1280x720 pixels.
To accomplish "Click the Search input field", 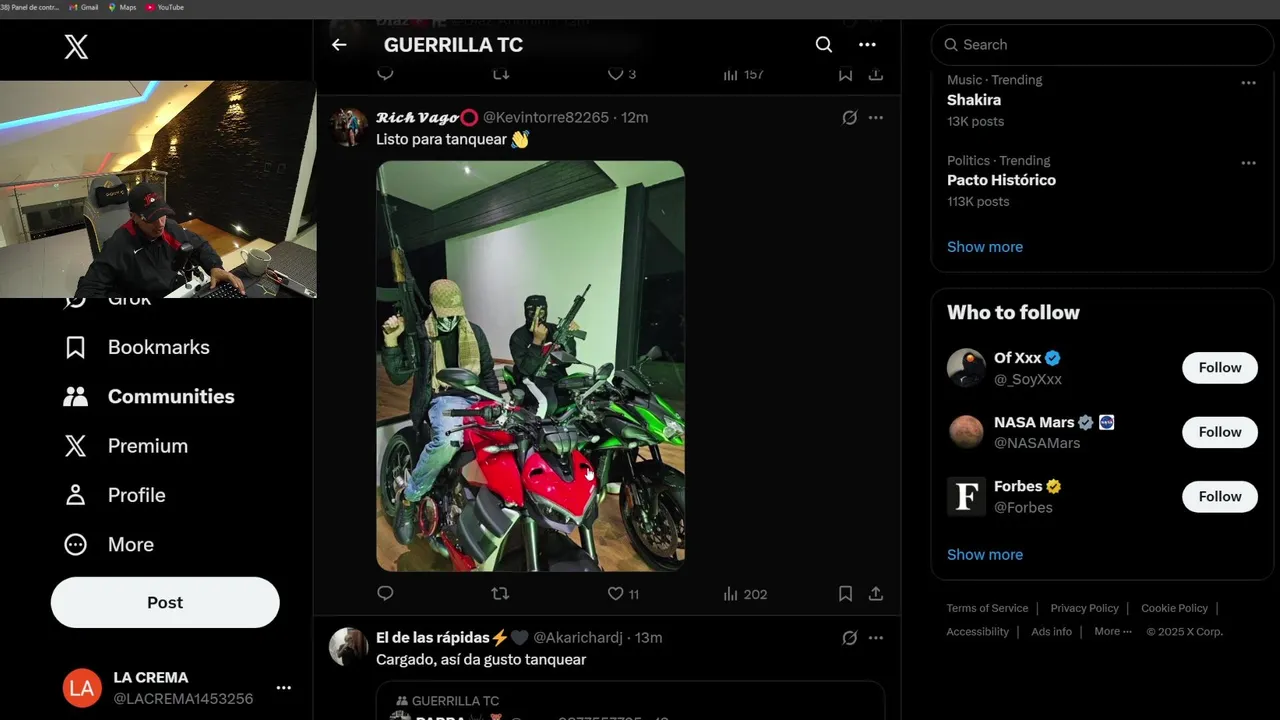I will [1102, 45].
